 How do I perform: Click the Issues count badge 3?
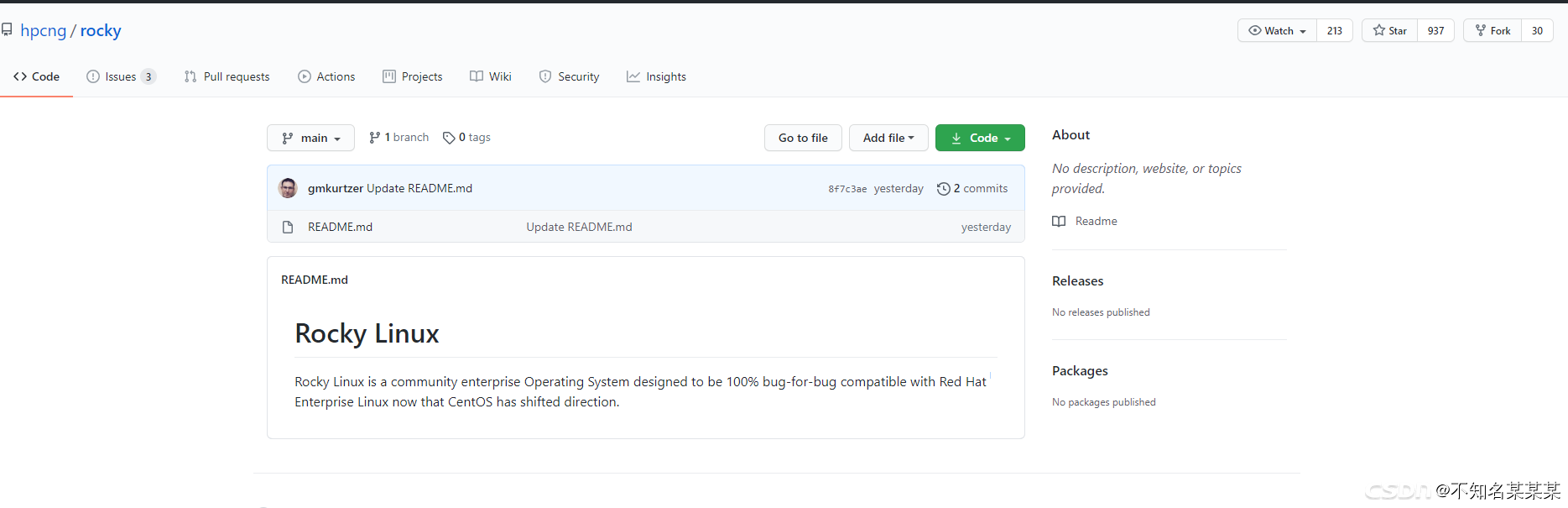(x=148, y=76)
